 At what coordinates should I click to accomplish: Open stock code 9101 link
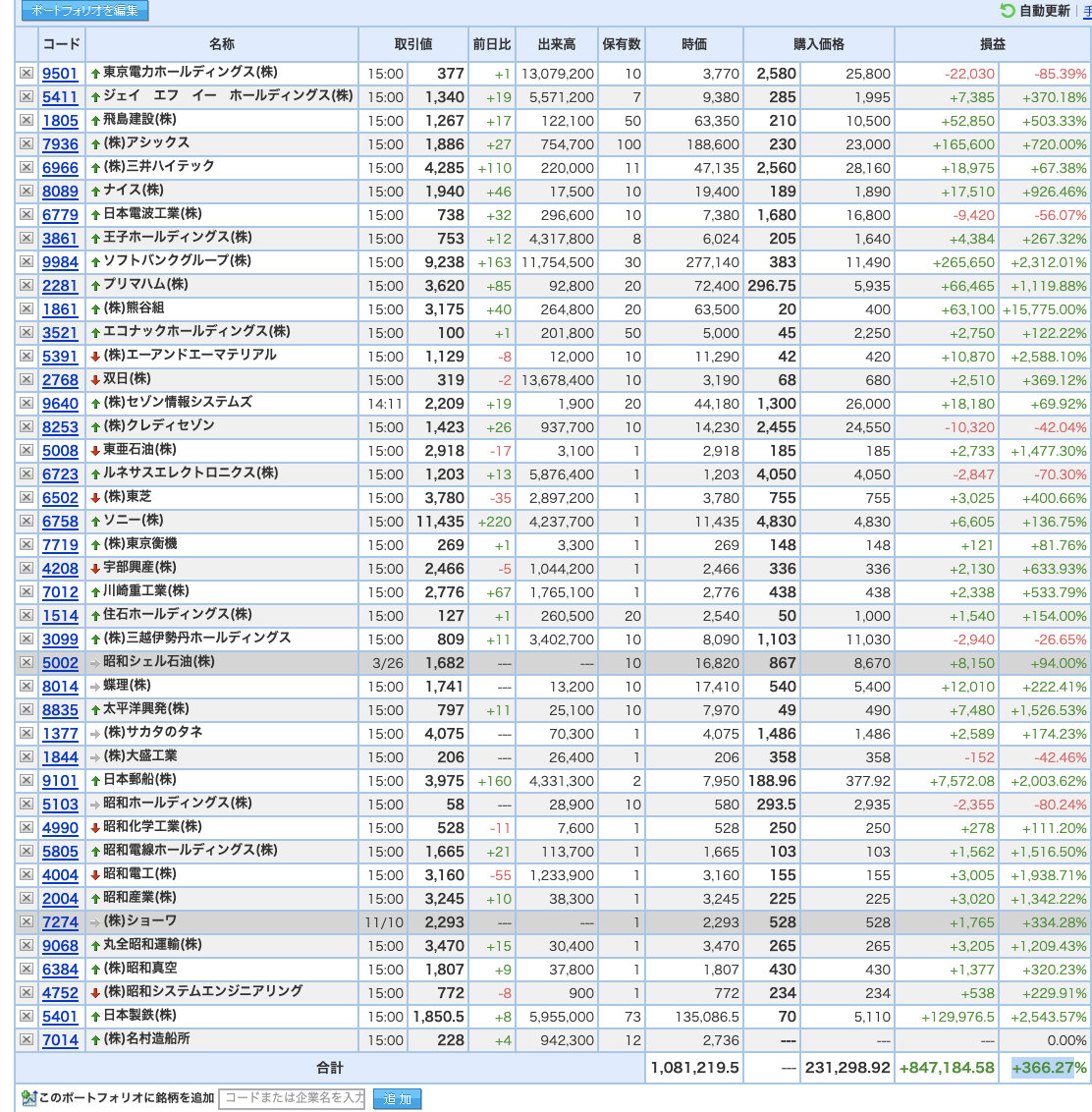[x=60, y=781]
